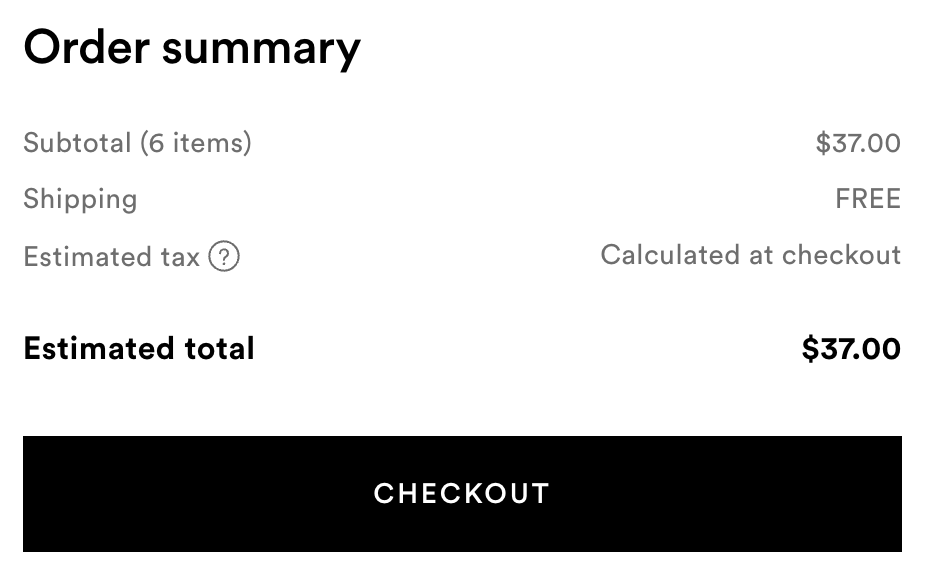Click the (6 items) count text
This screenshot has width=930, height=576.
[x=196, y=143]
